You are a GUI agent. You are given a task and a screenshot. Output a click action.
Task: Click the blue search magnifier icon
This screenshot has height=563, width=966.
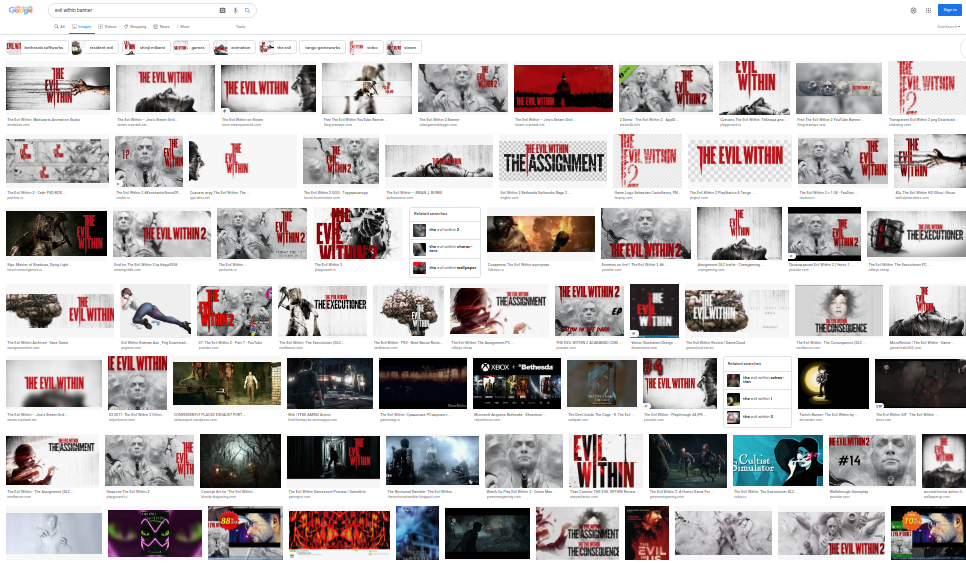coord(248,10)
